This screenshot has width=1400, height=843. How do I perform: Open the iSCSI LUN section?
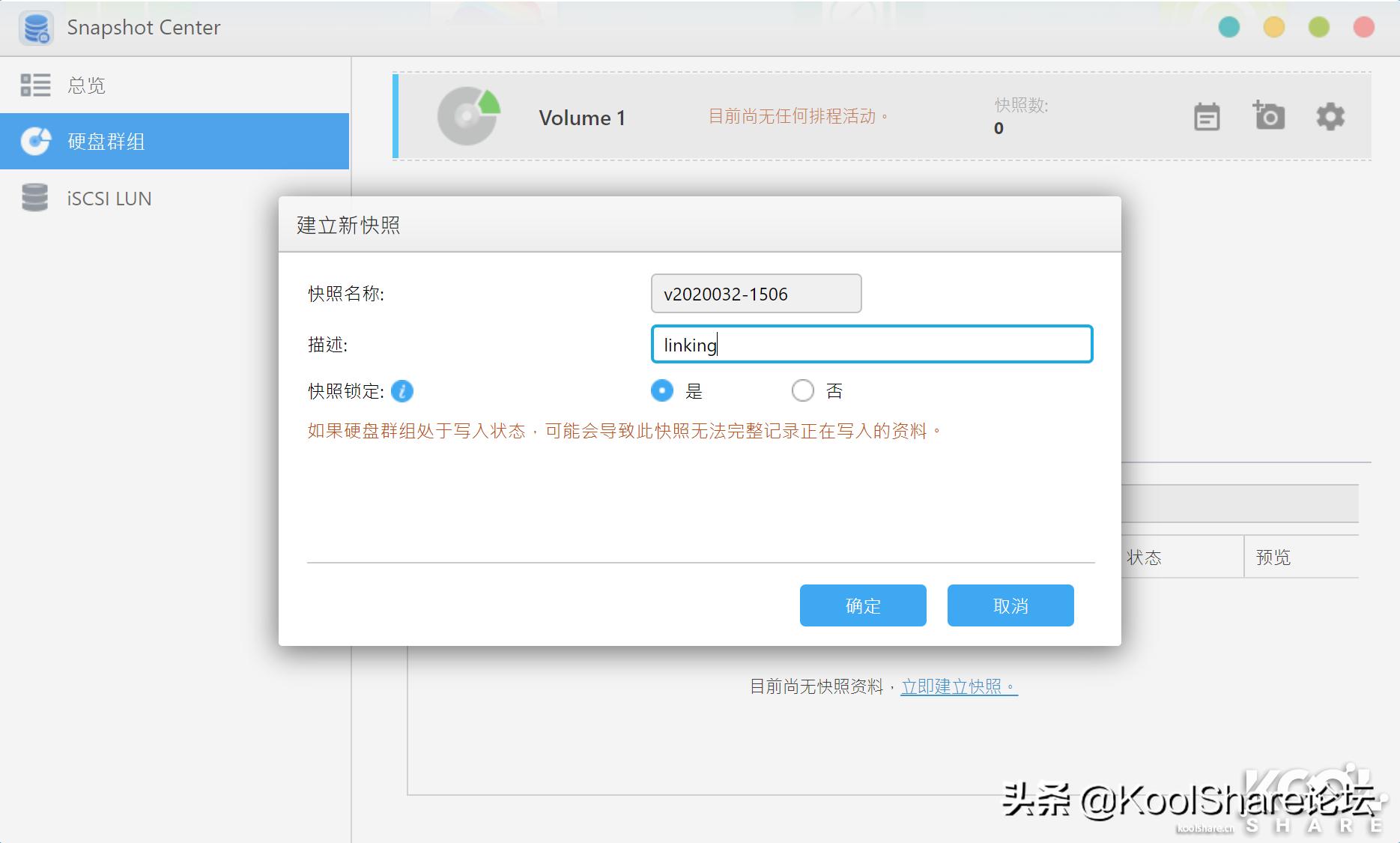(x=109, y=198)
